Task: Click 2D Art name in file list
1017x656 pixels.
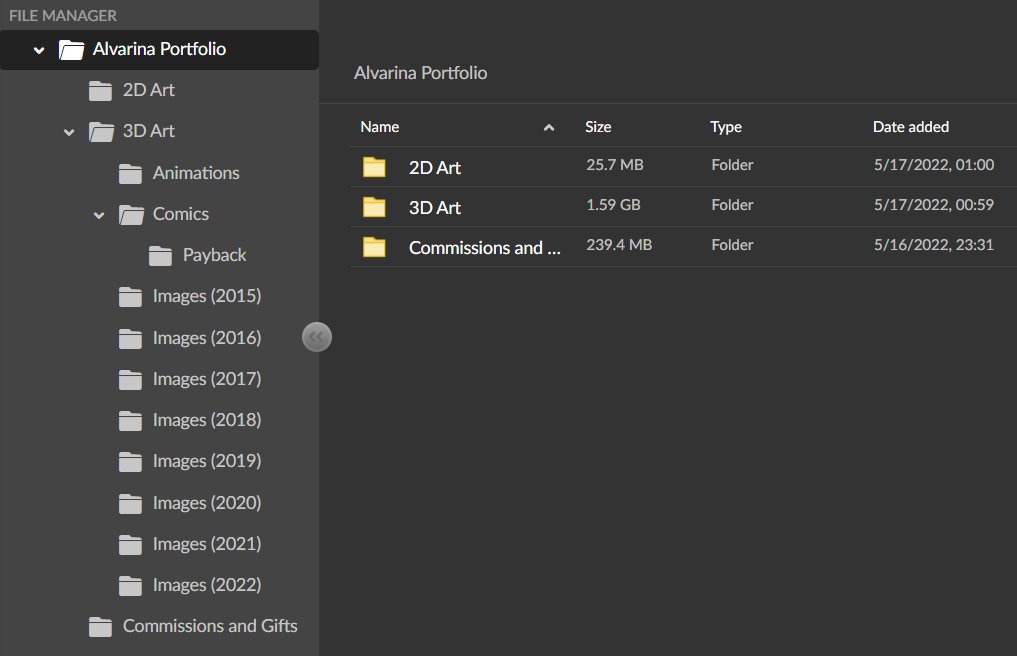Action: (x=435, y=167)
